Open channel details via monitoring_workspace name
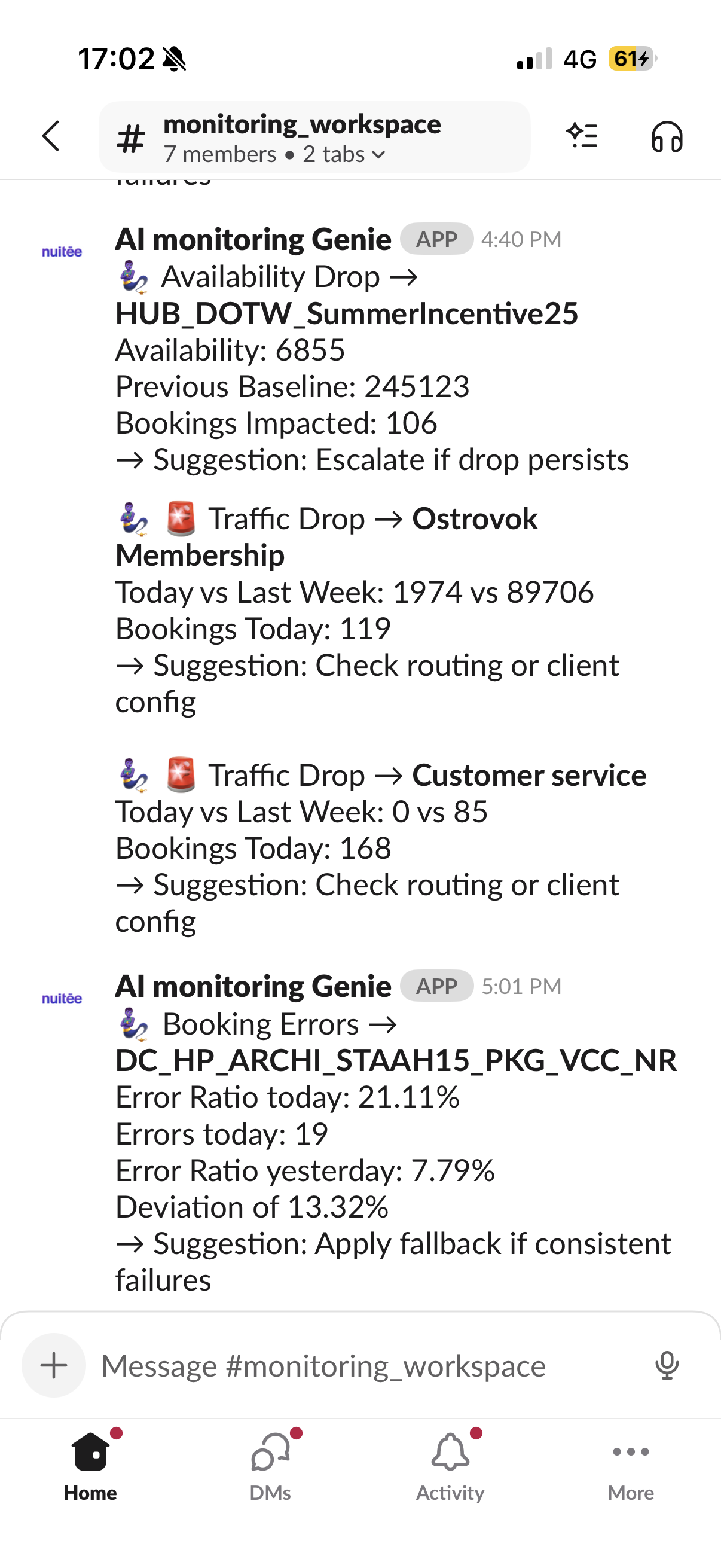Viewport: 721px width, 1568px height. [x=303, y=124]
